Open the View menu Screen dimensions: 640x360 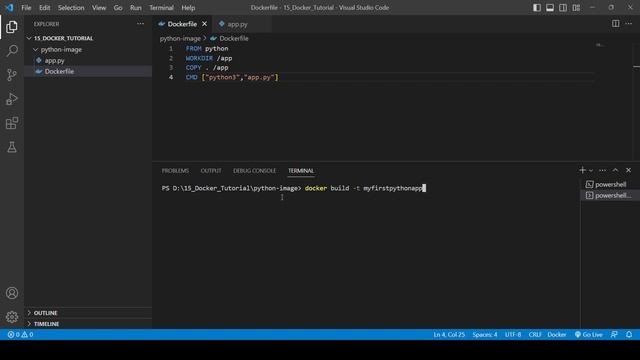click(x=99, y=8)
